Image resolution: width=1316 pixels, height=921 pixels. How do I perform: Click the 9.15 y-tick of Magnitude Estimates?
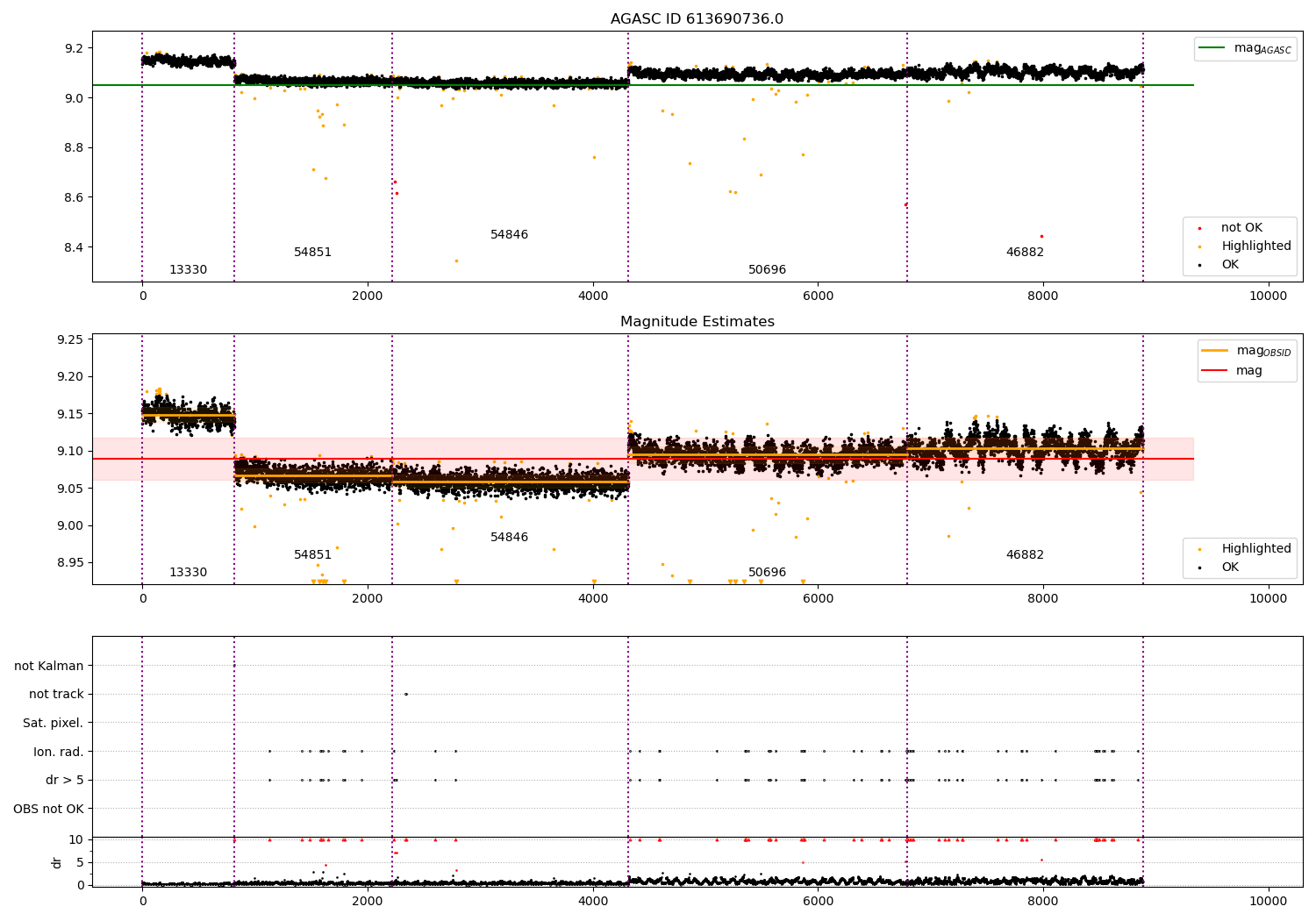(x=72, y=415)
